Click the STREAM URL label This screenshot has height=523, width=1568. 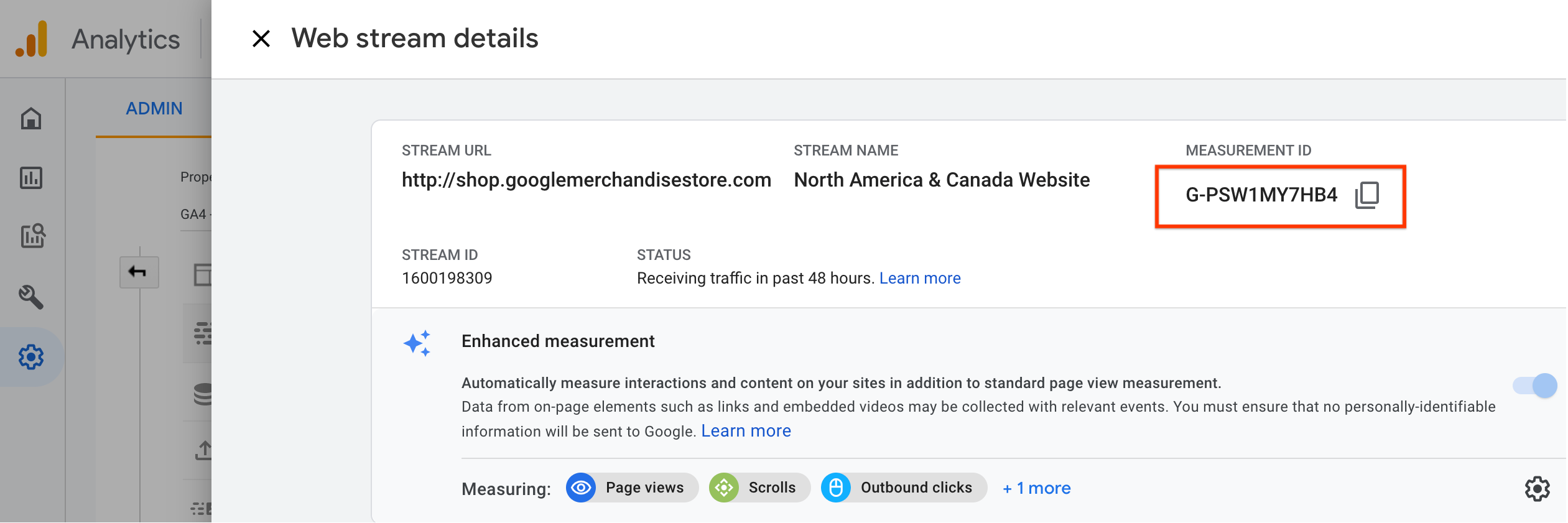coord(446,150)
